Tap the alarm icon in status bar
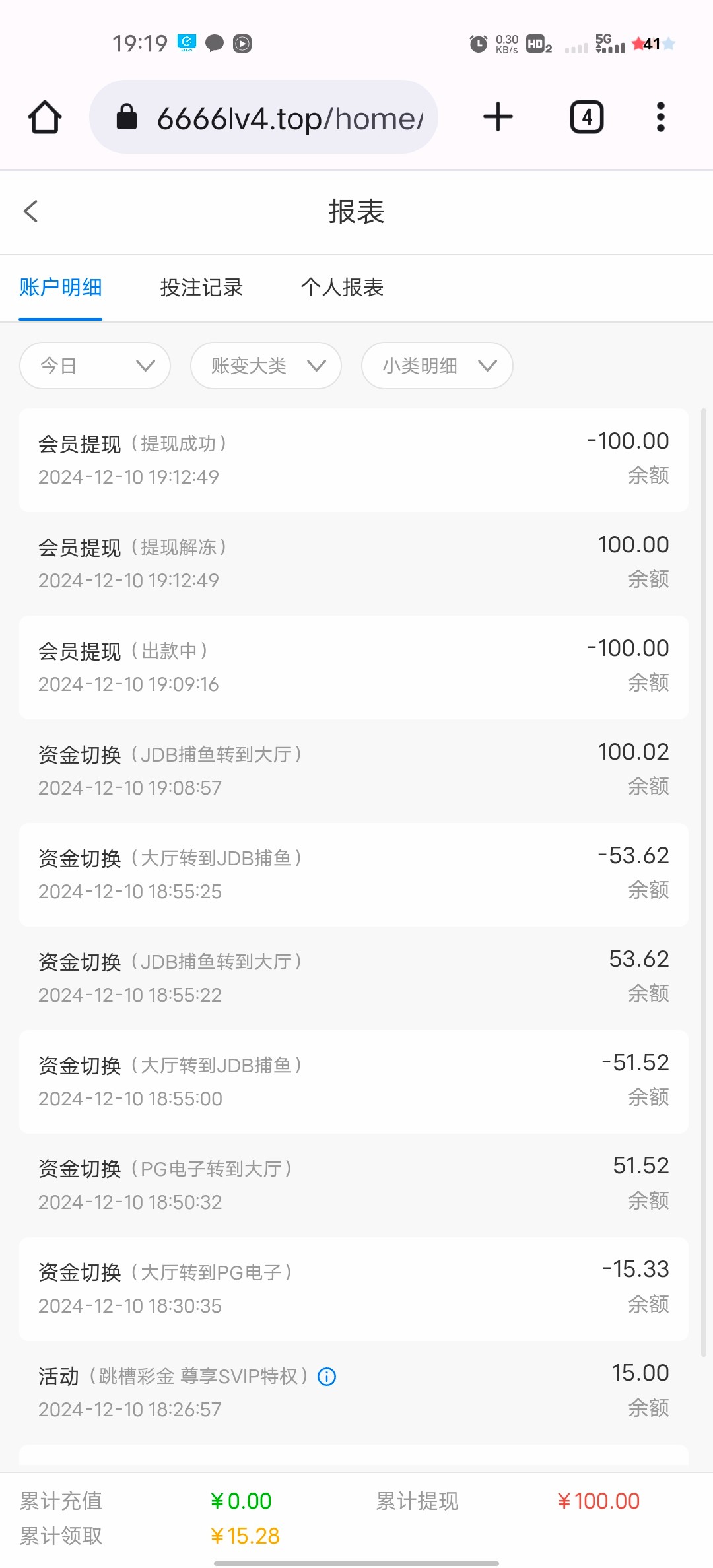 point(478,44)
